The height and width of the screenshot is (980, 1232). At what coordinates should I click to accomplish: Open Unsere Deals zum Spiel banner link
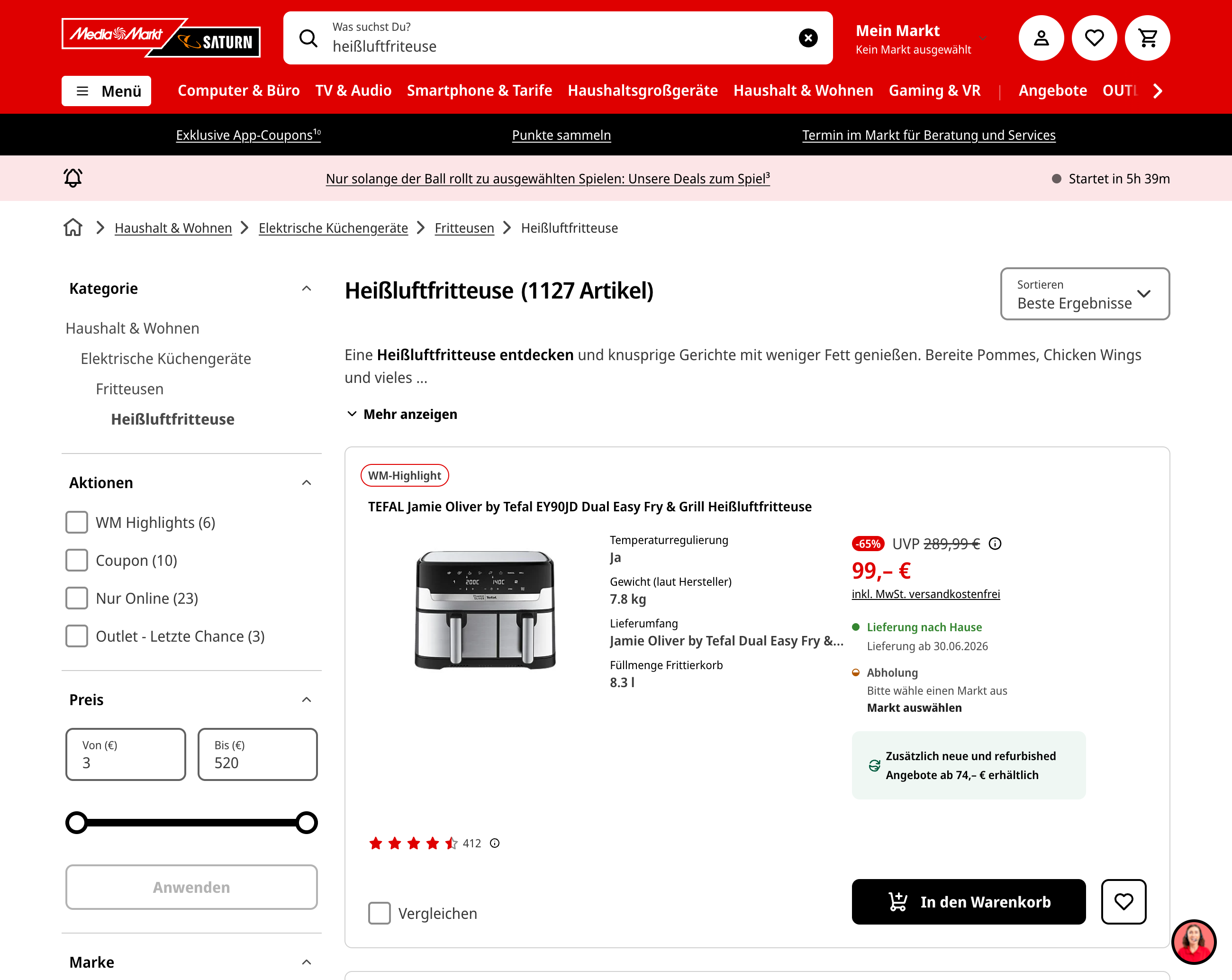pyautogui.click(x=547, y=178)
